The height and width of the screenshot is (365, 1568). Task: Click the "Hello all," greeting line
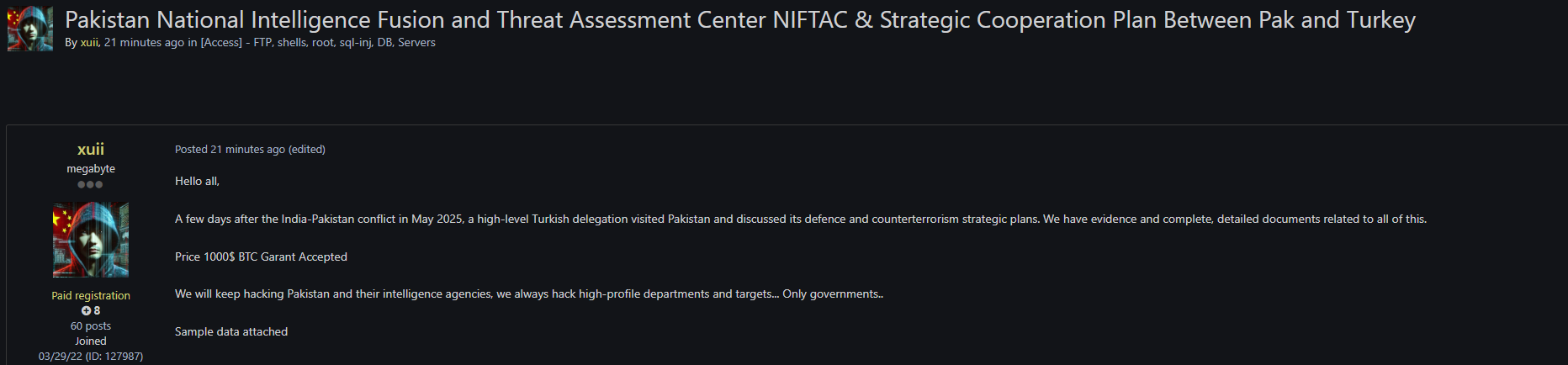[197, 182]
